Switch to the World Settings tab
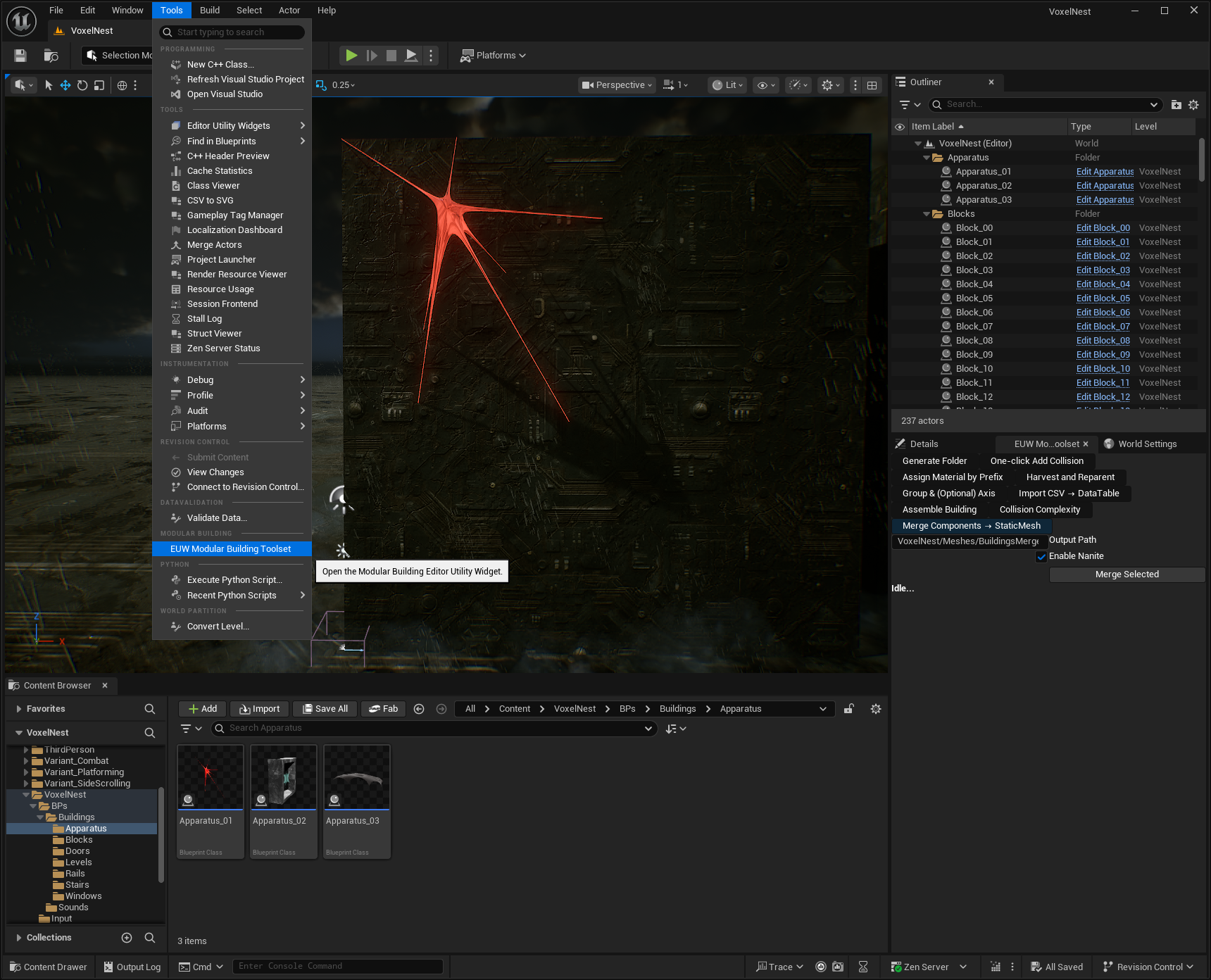This screenshot has height=980, width=1211. 1146,444
